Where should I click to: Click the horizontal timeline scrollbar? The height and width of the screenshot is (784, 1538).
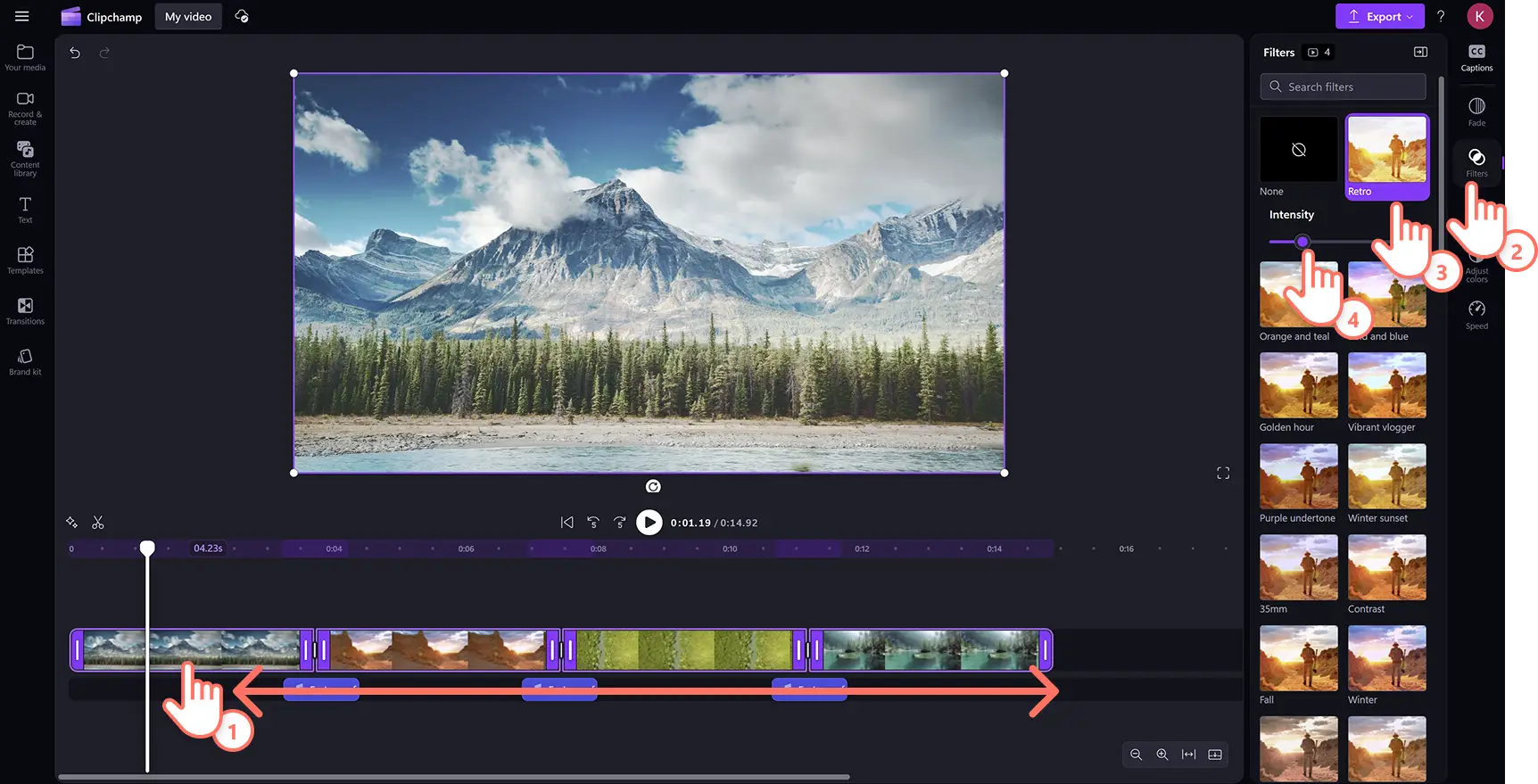click(x=454, y=777)
